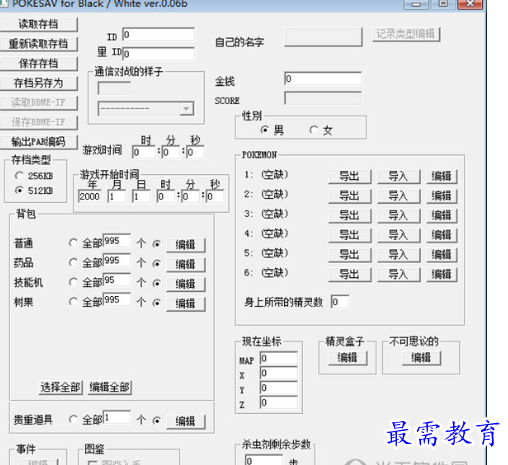Select the edit radio beside 普通 编辑
Image resolution: width=508 pixels, height=465 pixels.
[x=156, y=244]
